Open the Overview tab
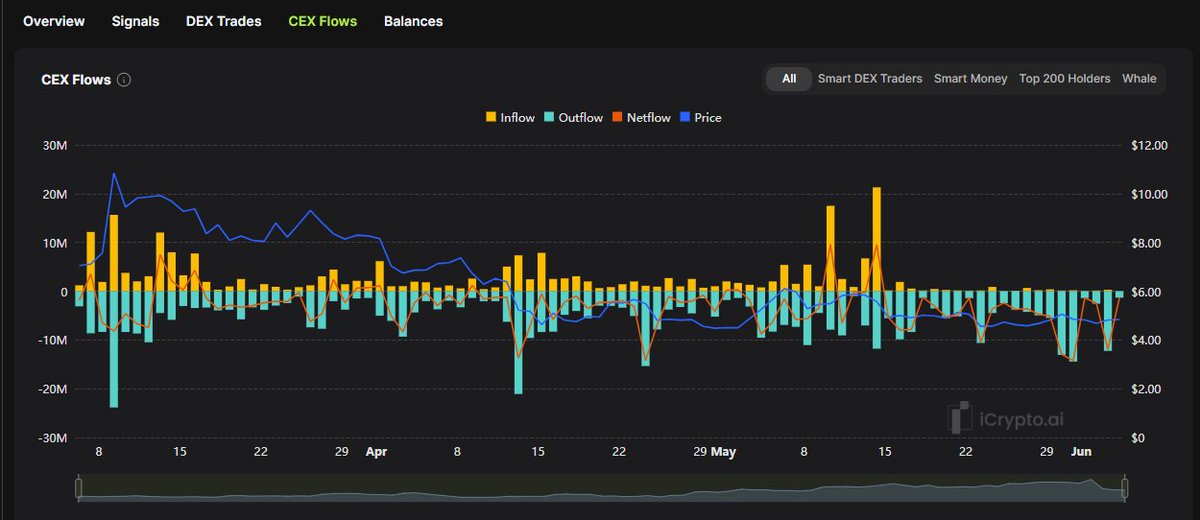 (x=54, y=21)
